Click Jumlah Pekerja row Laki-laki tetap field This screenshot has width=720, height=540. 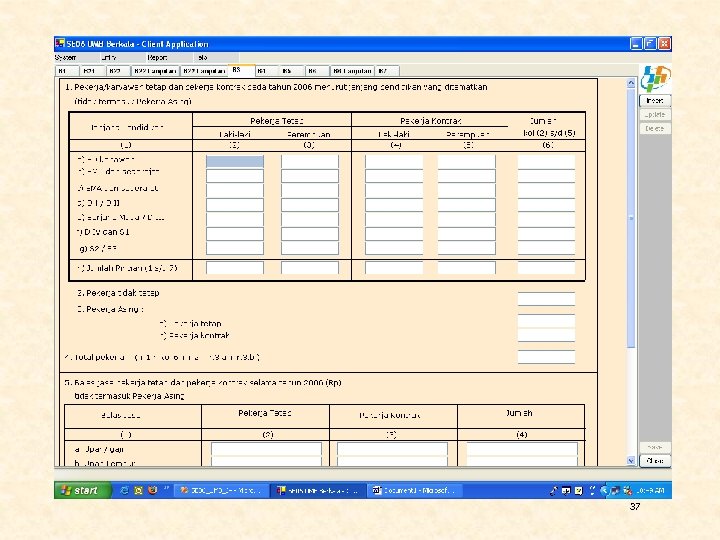[235, 268]
